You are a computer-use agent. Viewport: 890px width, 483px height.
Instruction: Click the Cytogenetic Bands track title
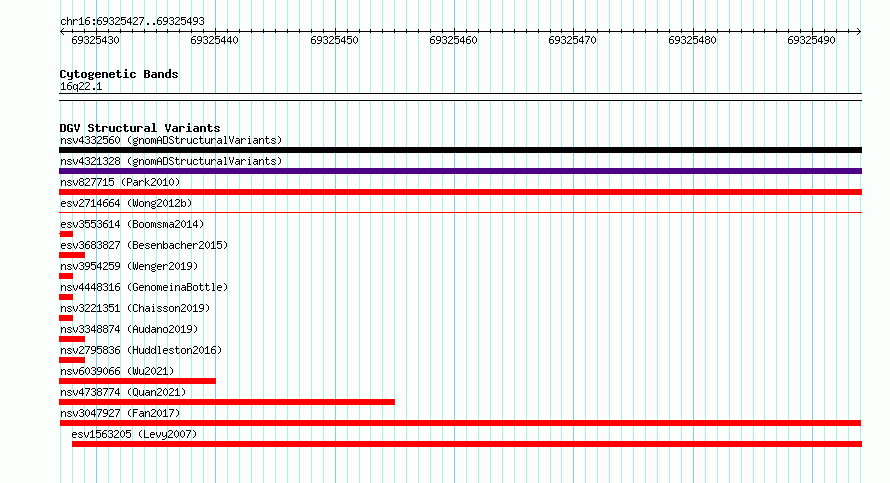[x=119, y=74]
